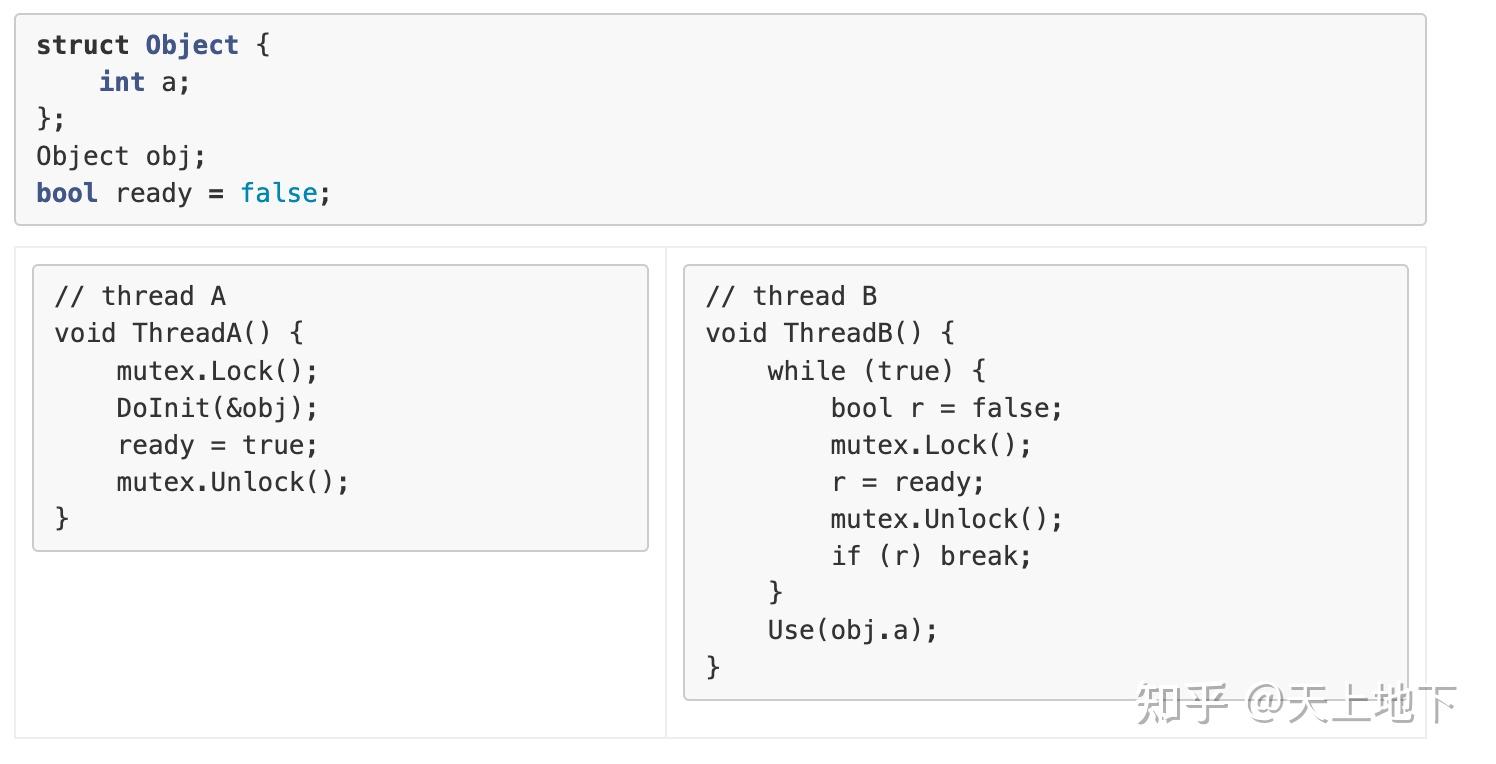The height and width of the screenshot is (764, 1496).
Task: Click the 'int a;' member declaration
Action: coord(144,82)
